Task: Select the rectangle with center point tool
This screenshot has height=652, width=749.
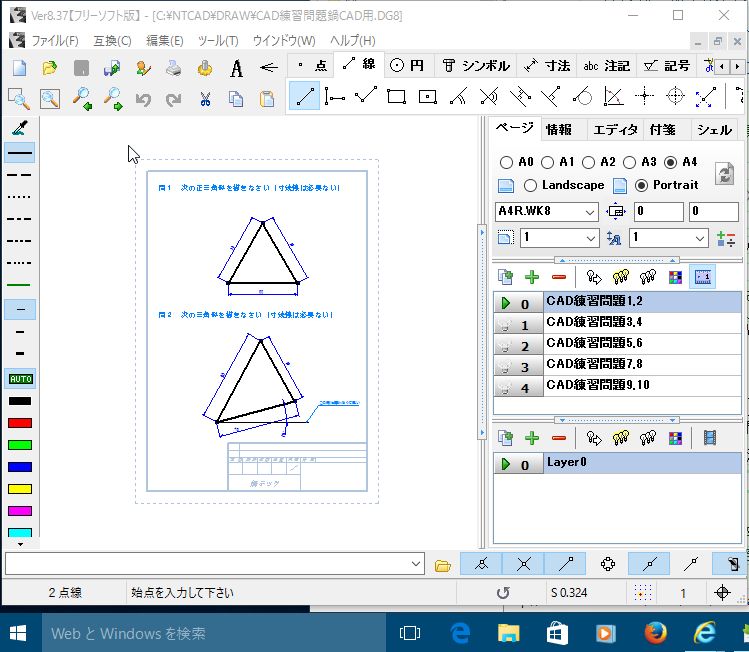Action: pos(428,96)
